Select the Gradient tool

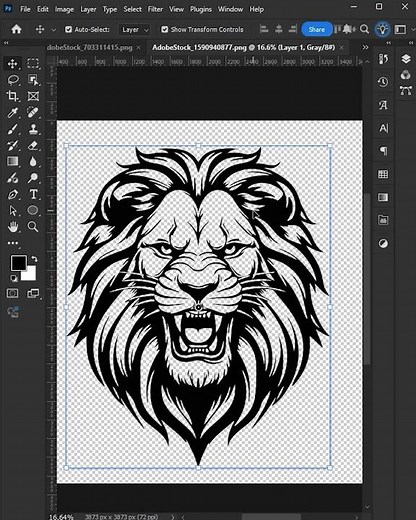(13, 161)
